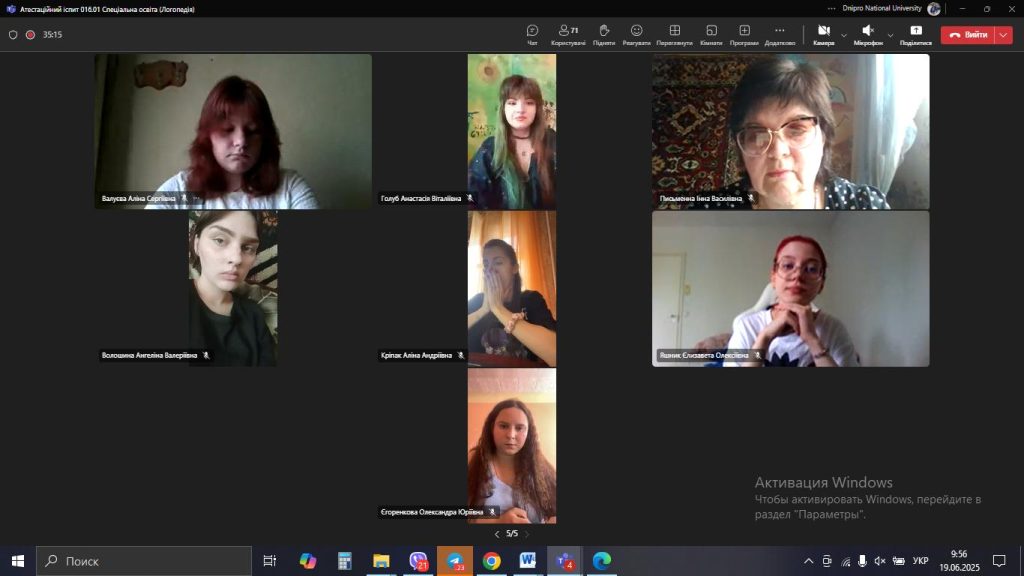Toggle the muted system volume icon
1024x576 pixels.
880,561
